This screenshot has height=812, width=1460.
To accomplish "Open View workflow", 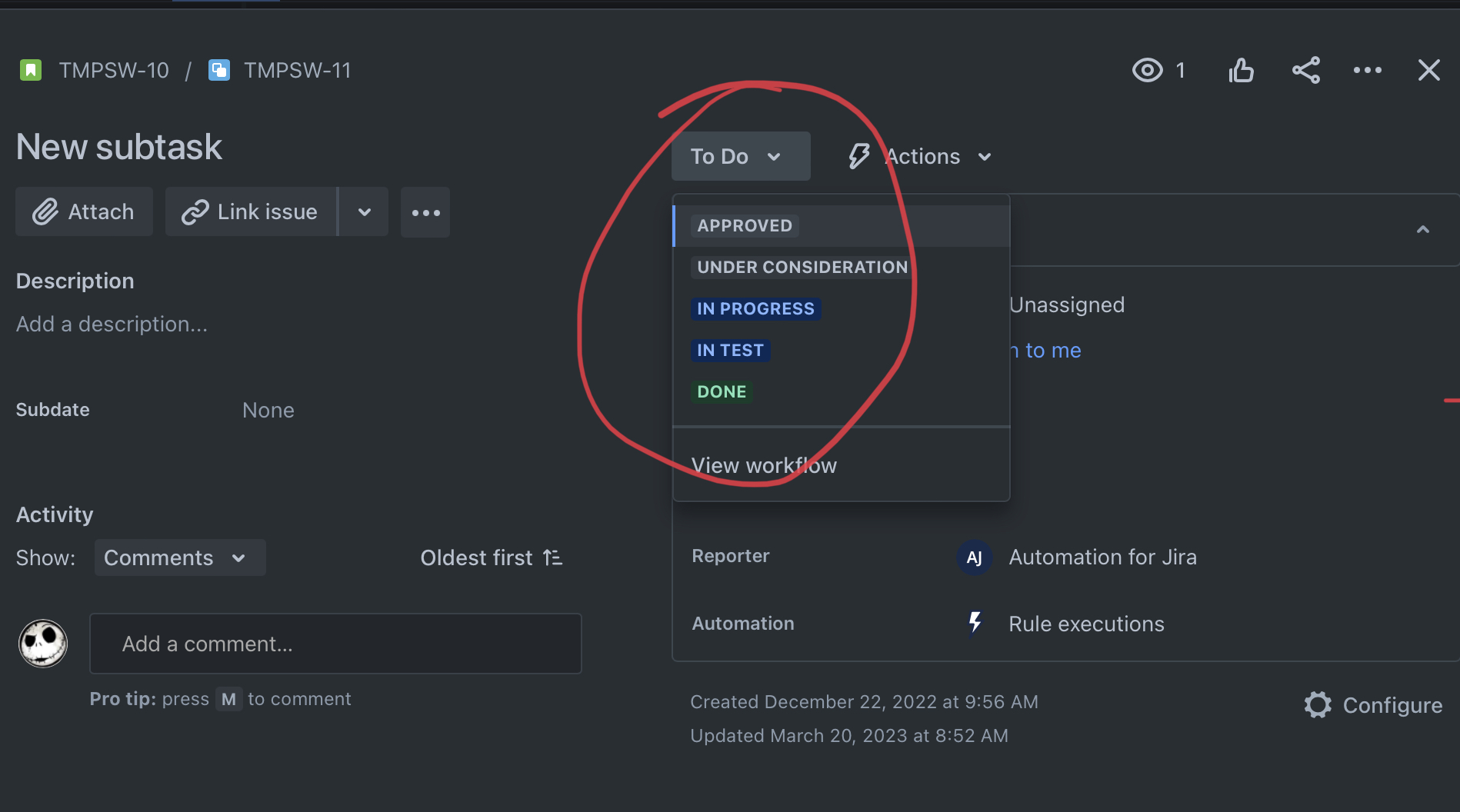I will click(x=764, y=464).
